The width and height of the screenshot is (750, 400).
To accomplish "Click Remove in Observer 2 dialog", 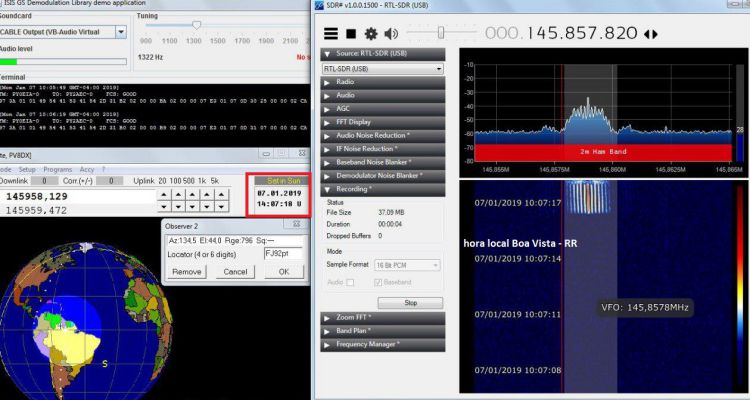I will tap(187, 272).
